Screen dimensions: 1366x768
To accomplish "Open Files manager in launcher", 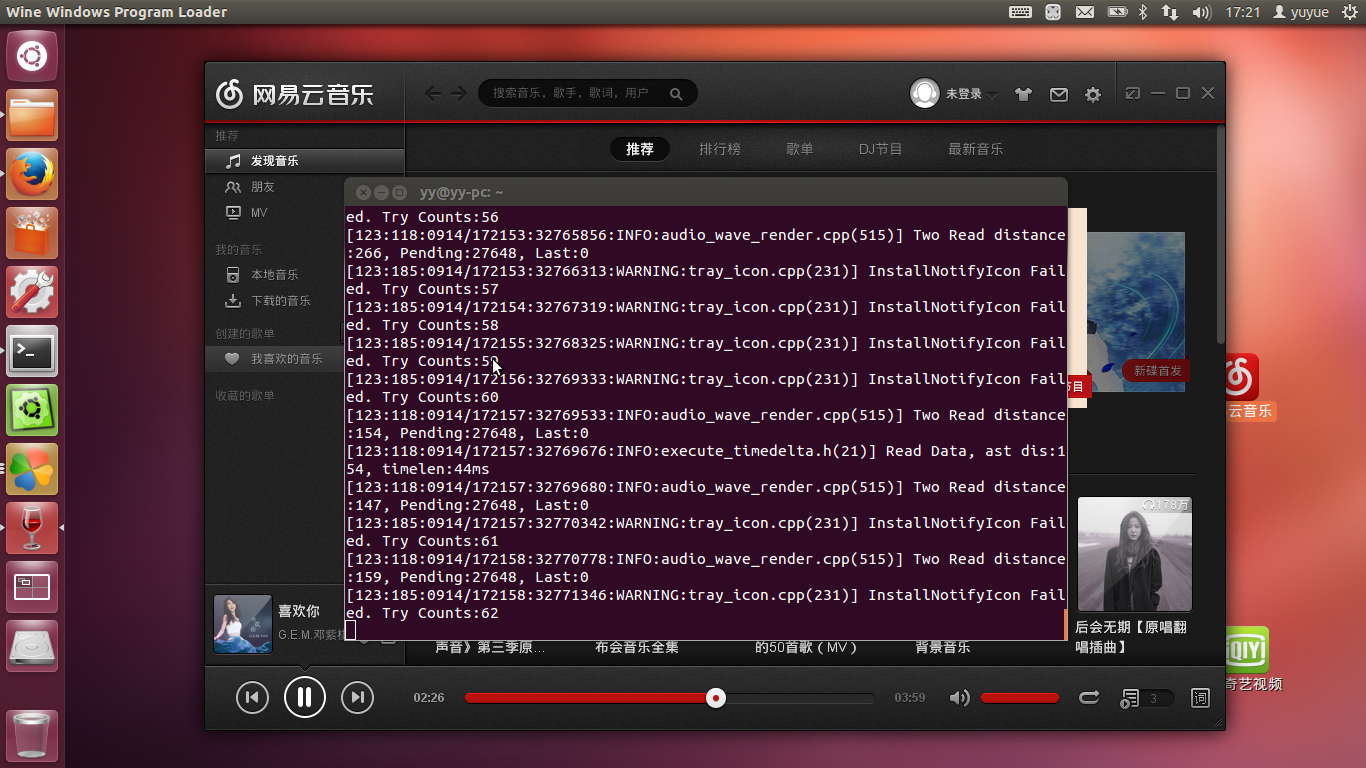I will click(32, 115).
